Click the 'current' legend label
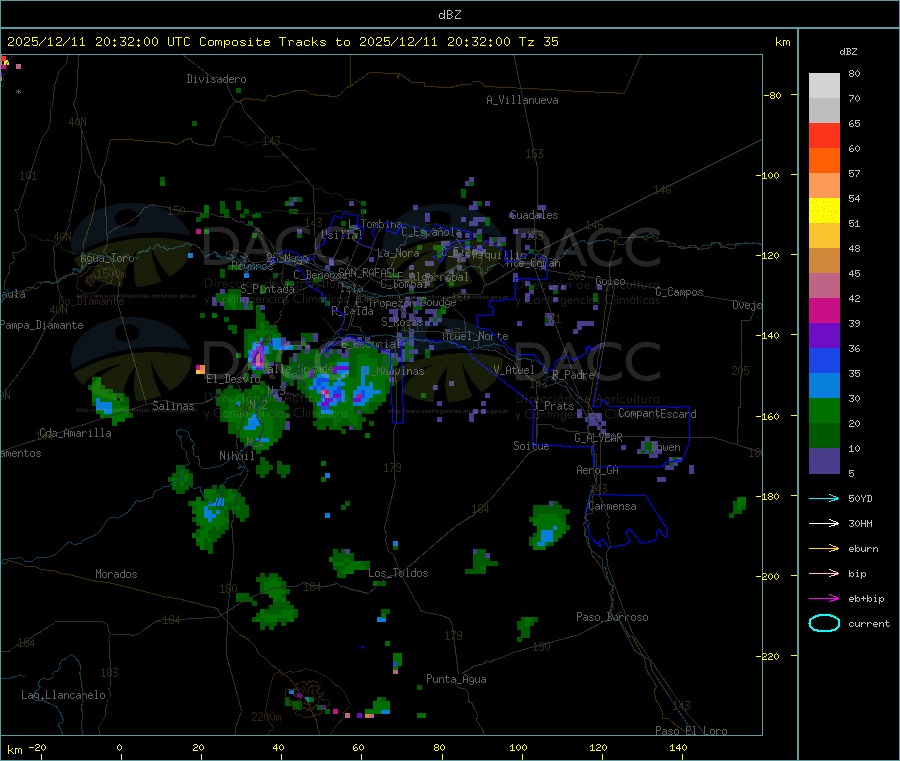The width and height of the screenshot is (900, 761). point(869,624)
